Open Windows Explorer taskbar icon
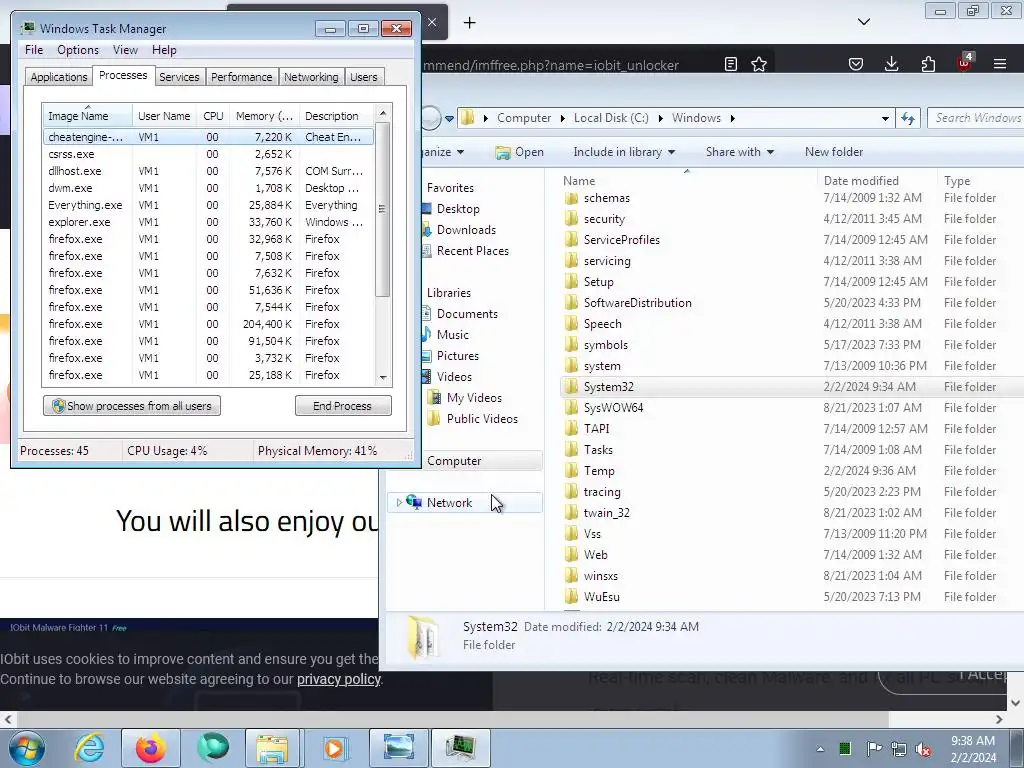Image resolution: width=1024 pixels, height=768 pixels. tap(272, 748)
